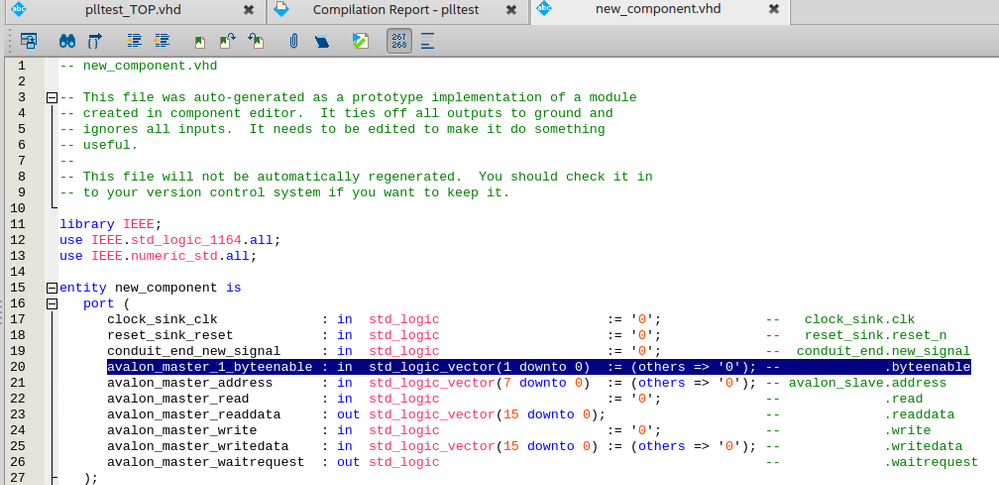This screenshot has height=485, width=999.
Task: Click the paperclip Insert File icon
Action: point(293,41)
